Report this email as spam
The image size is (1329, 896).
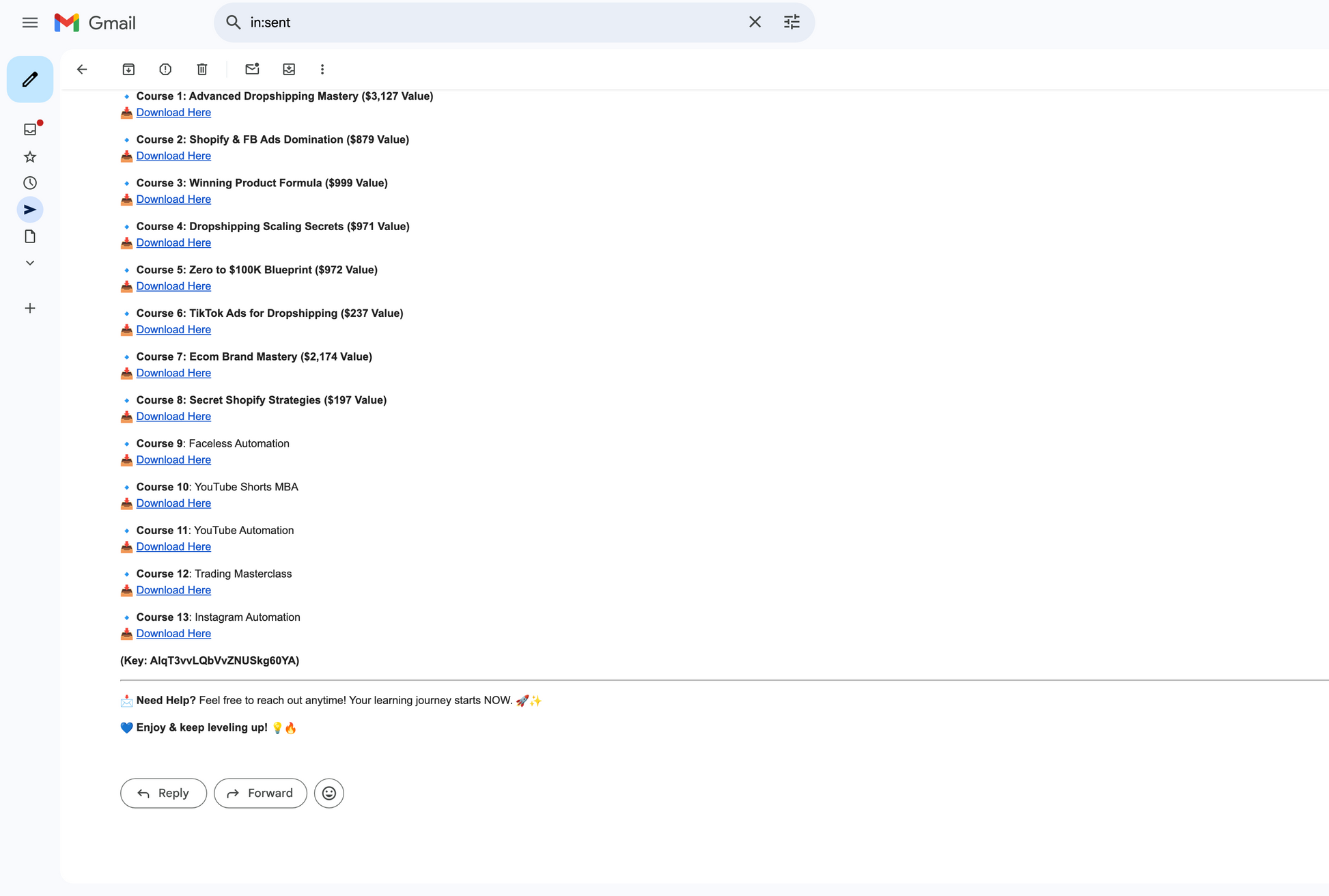165,69
